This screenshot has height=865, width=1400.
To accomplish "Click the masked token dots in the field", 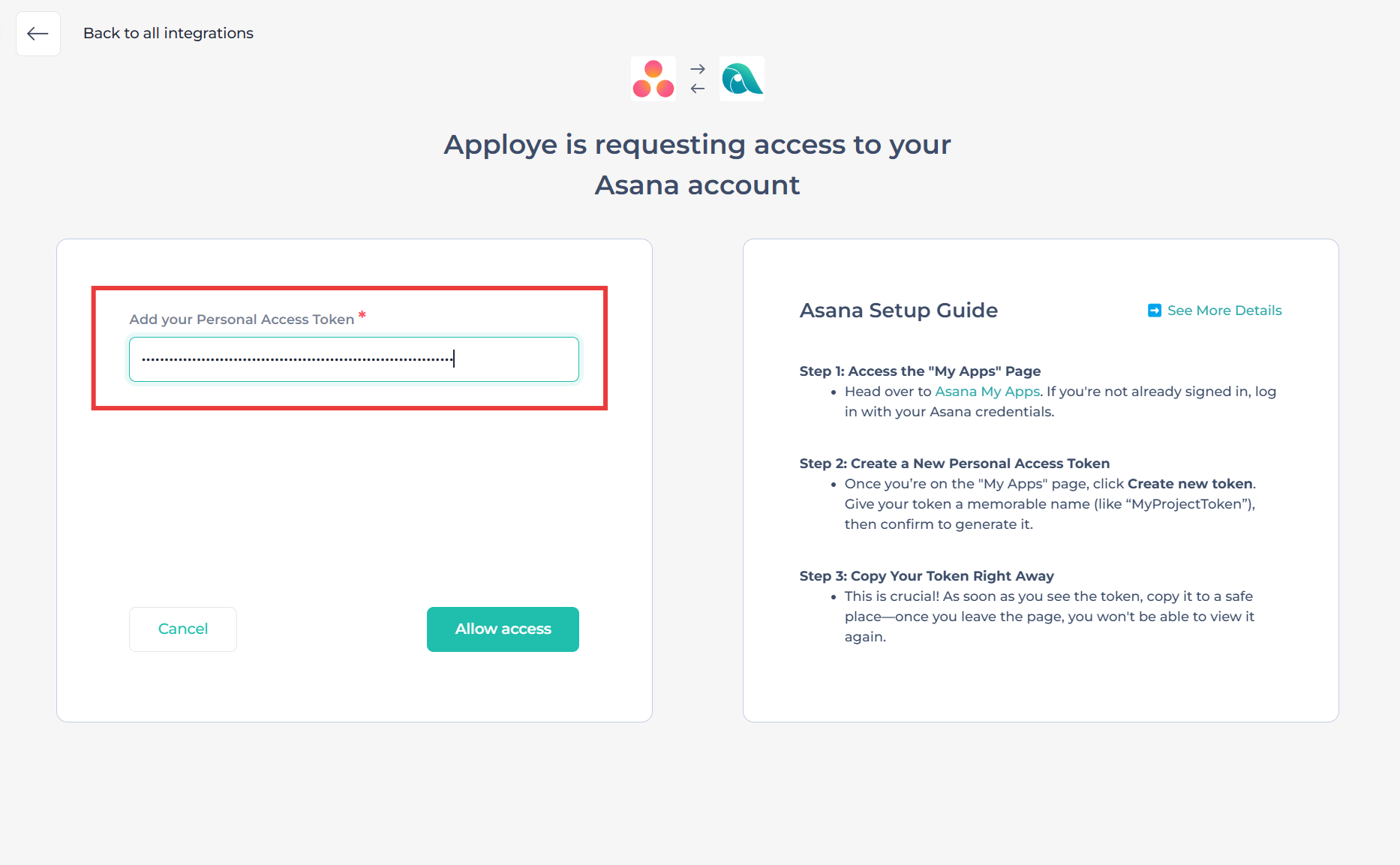I will coord(298,360).
